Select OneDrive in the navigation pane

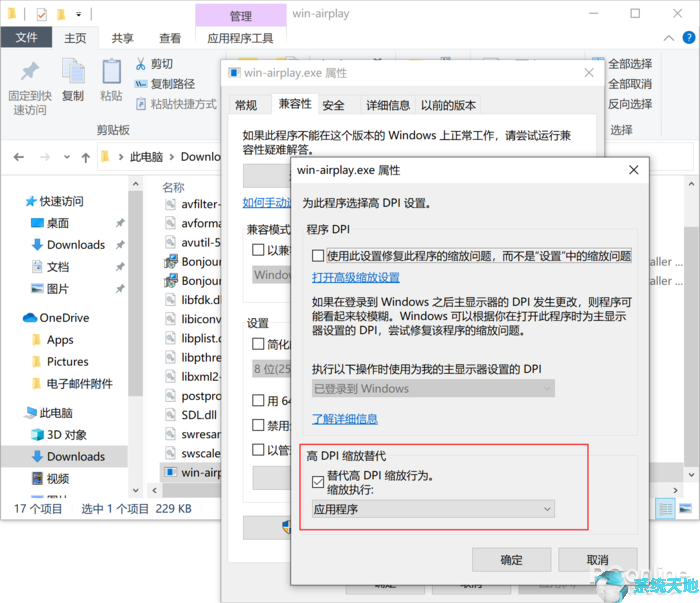coord(56,318)
